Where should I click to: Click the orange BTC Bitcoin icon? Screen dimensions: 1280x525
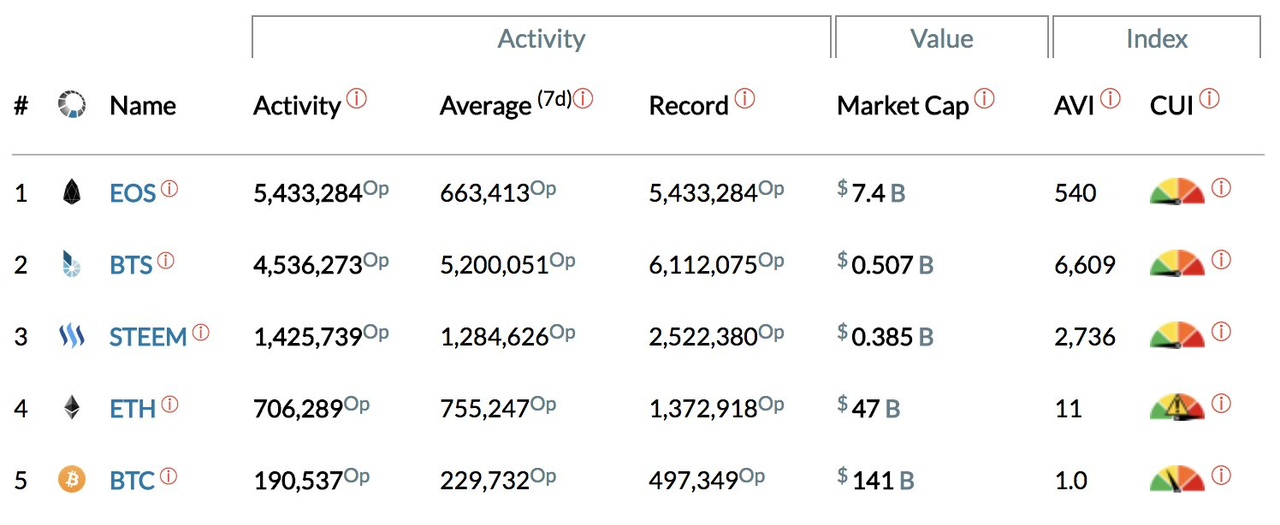pyautogui.click(x=71, y=479)
